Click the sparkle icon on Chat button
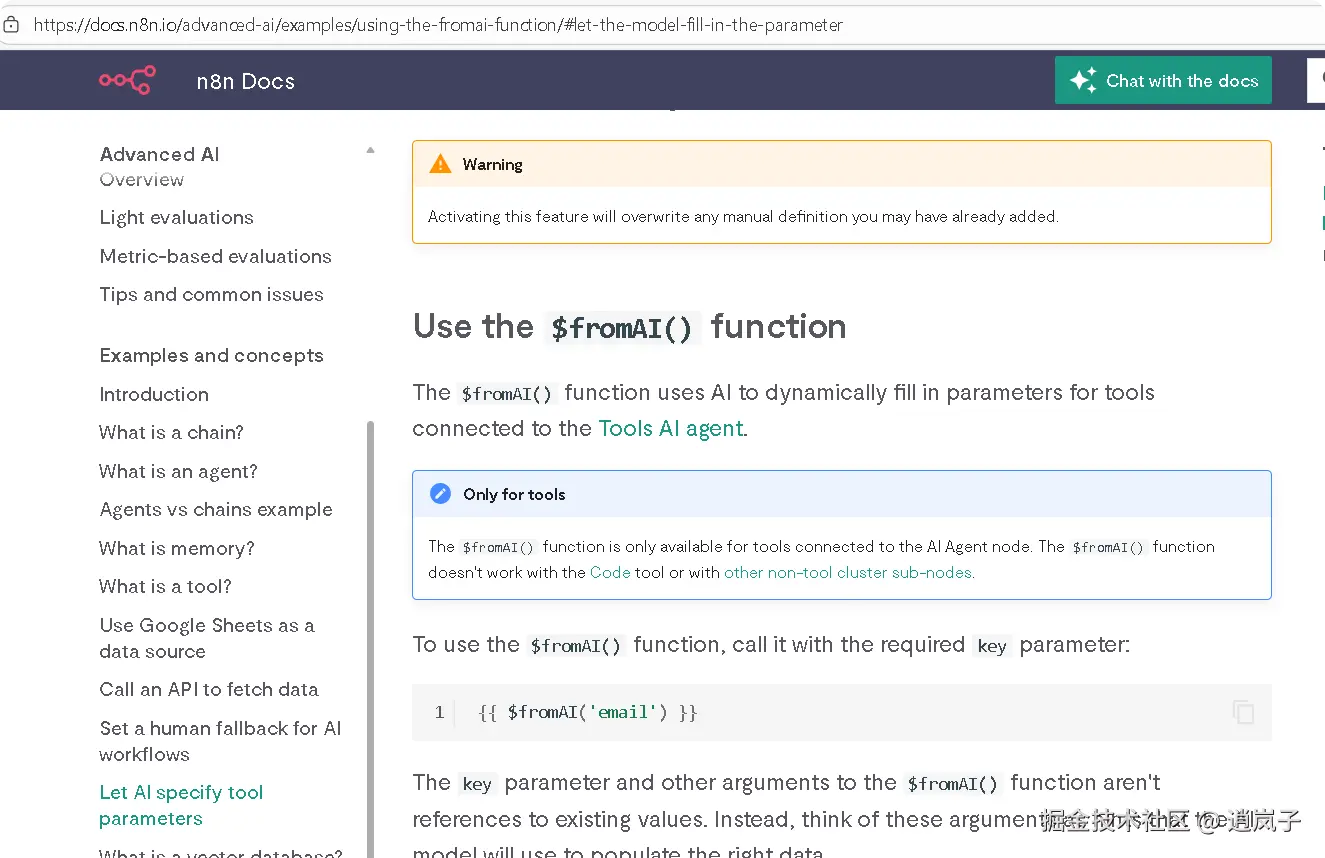The height and width of the screenshot is (858, 1325). pyautogui.click(x=1082, y=81)
